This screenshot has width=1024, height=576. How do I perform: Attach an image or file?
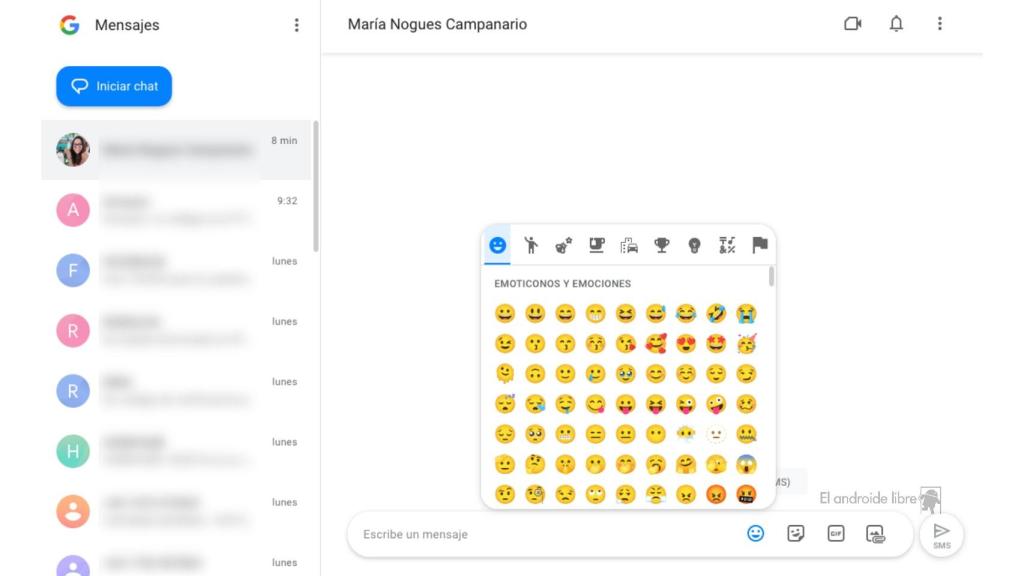tap(875, 534)
